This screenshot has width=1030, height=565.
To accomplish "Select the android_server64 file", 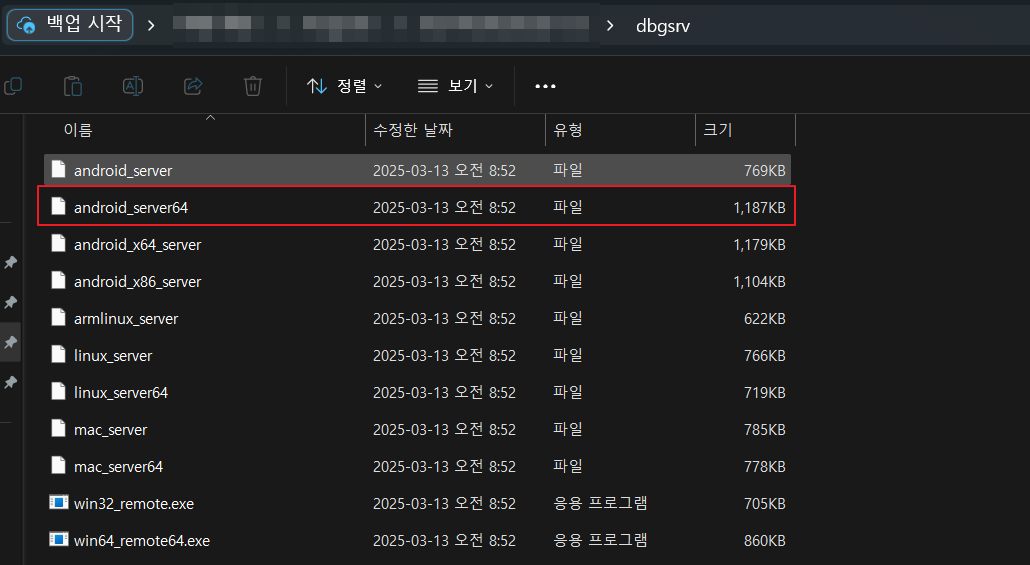I will (131, 208).
